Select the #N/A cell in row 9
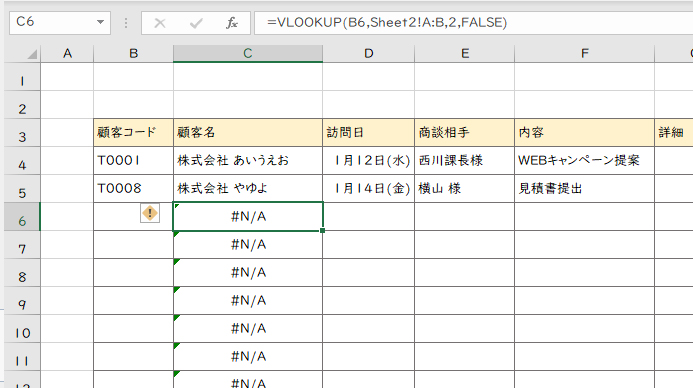 coord(248,301)
